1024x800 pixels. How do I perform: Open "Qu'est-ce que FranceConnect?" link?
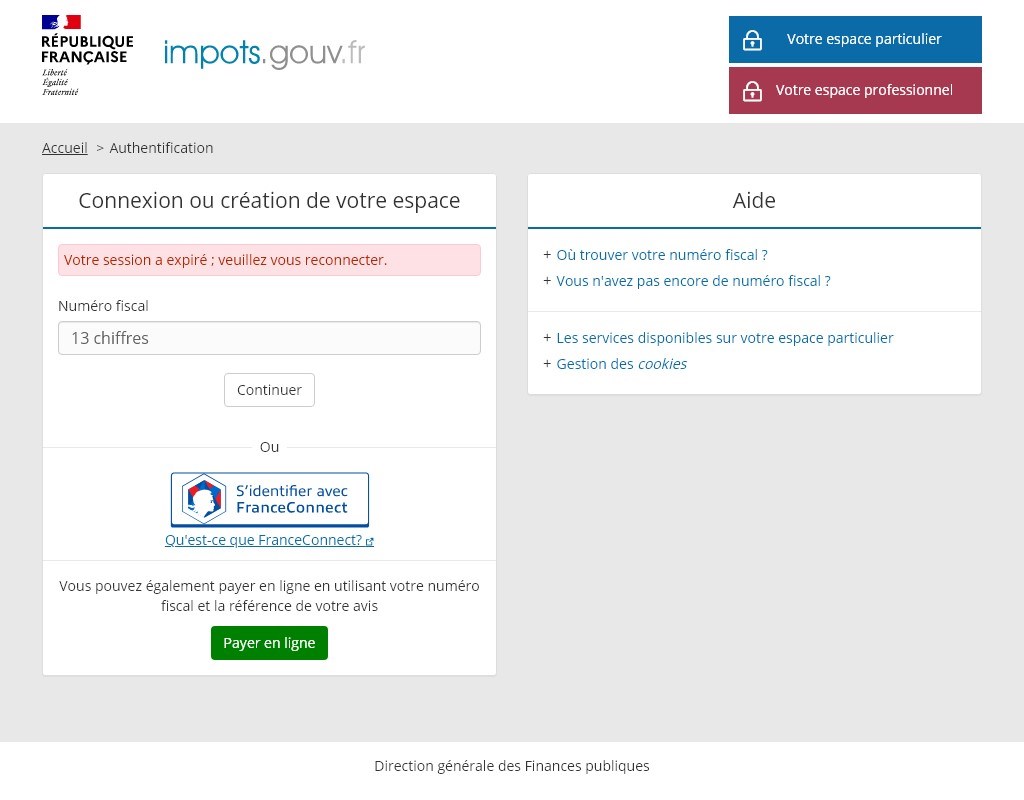263,540
